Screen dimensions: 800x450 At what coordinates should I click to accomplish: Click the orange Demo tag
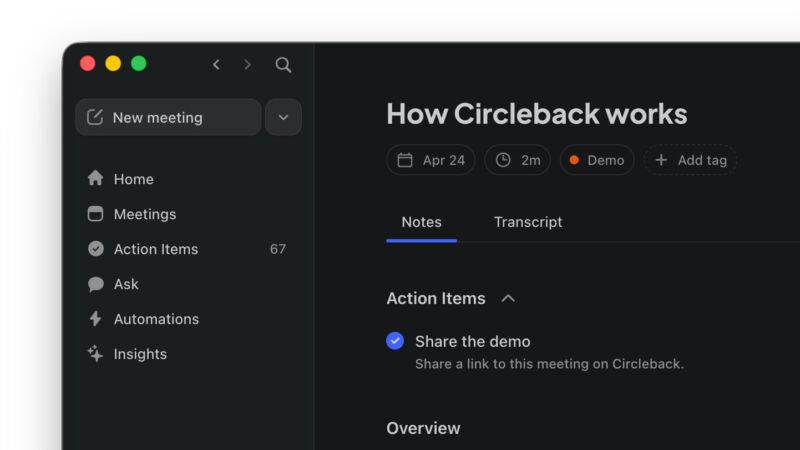coord(597,160)
